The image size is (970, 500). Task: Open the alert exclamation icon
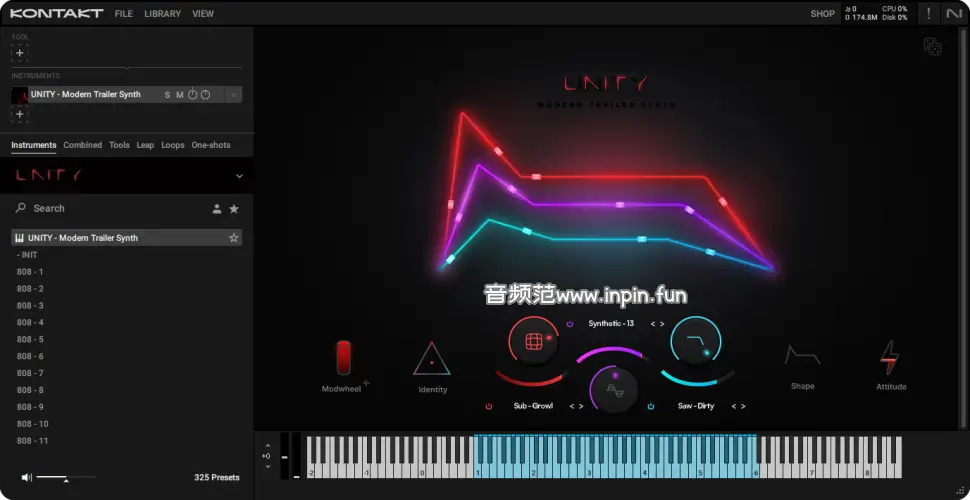(929, 13)
